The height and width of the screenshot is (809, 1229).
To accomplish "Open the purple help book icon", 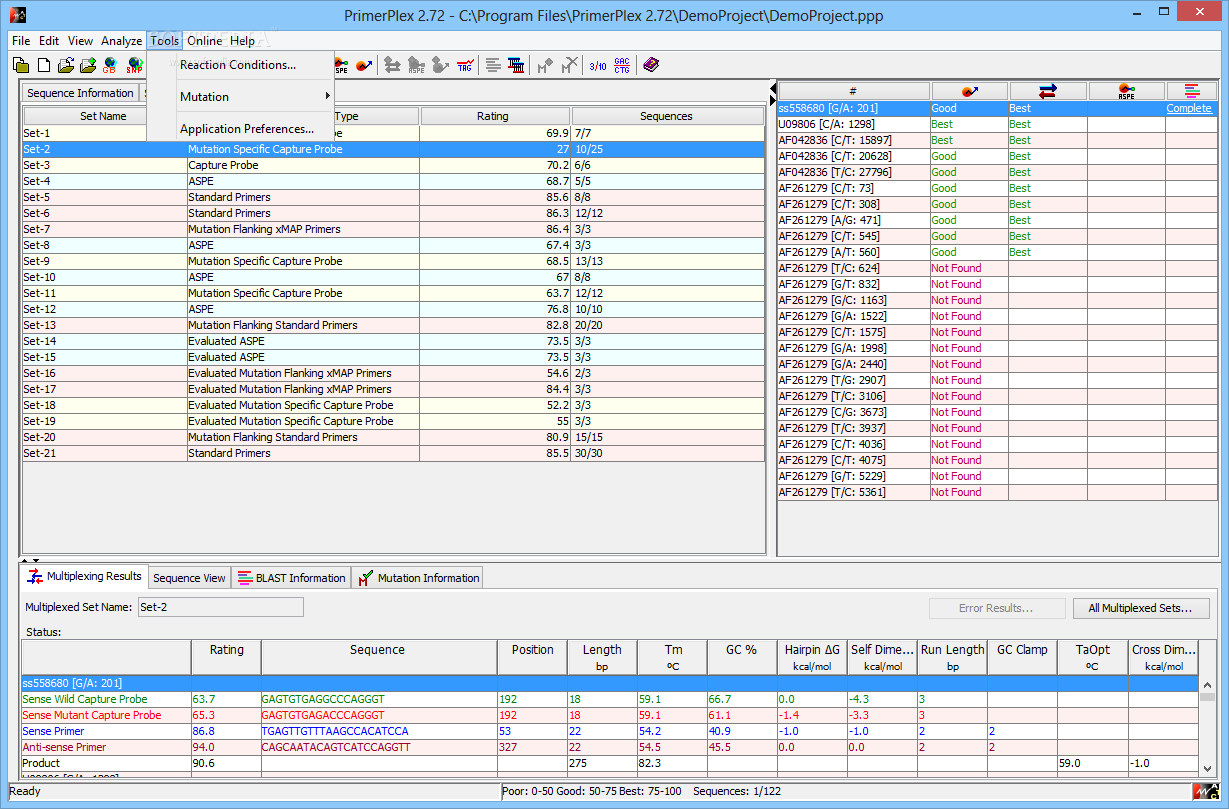I will tap(651, 66).
